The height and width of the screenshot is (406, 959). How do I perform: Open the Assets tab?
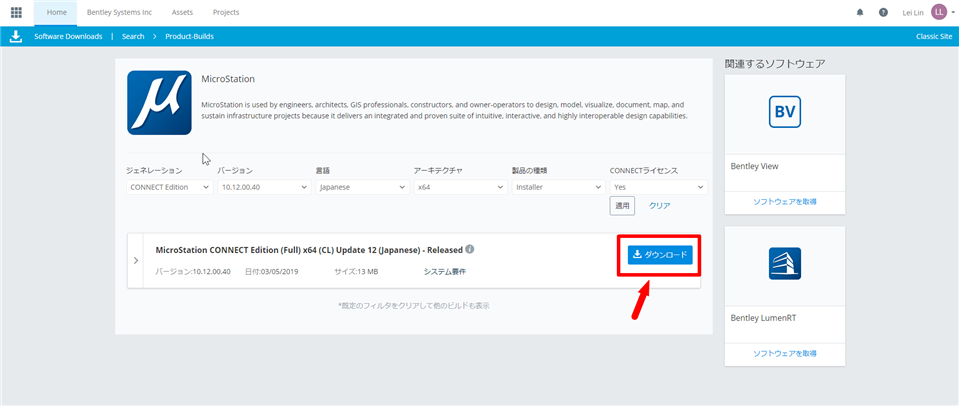(182, 12)
